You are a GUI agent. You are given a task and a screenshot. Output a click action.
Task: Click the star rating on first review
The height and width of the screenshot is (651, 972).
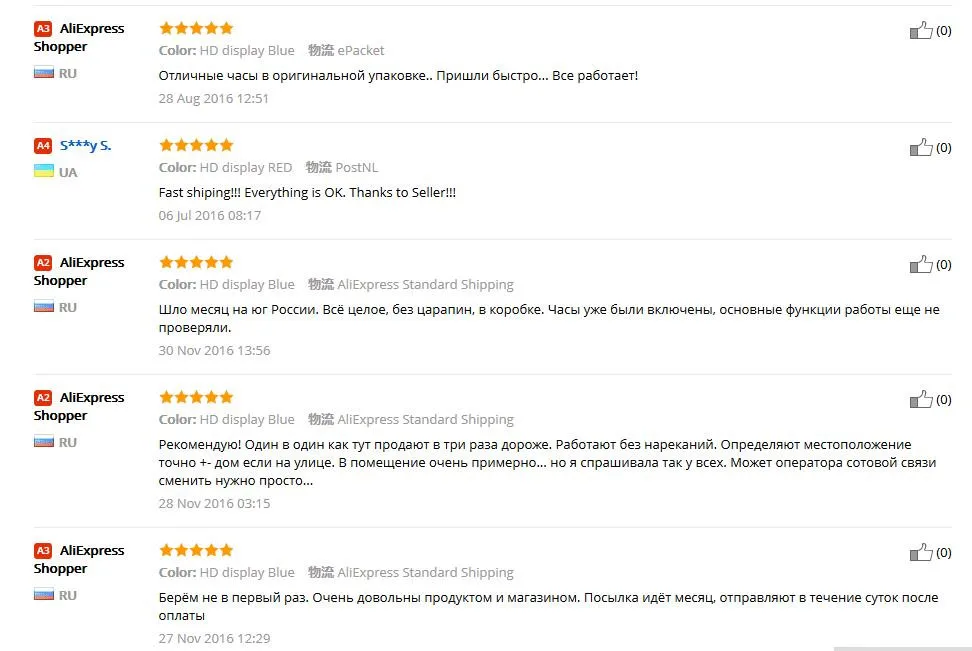(196, 28)
